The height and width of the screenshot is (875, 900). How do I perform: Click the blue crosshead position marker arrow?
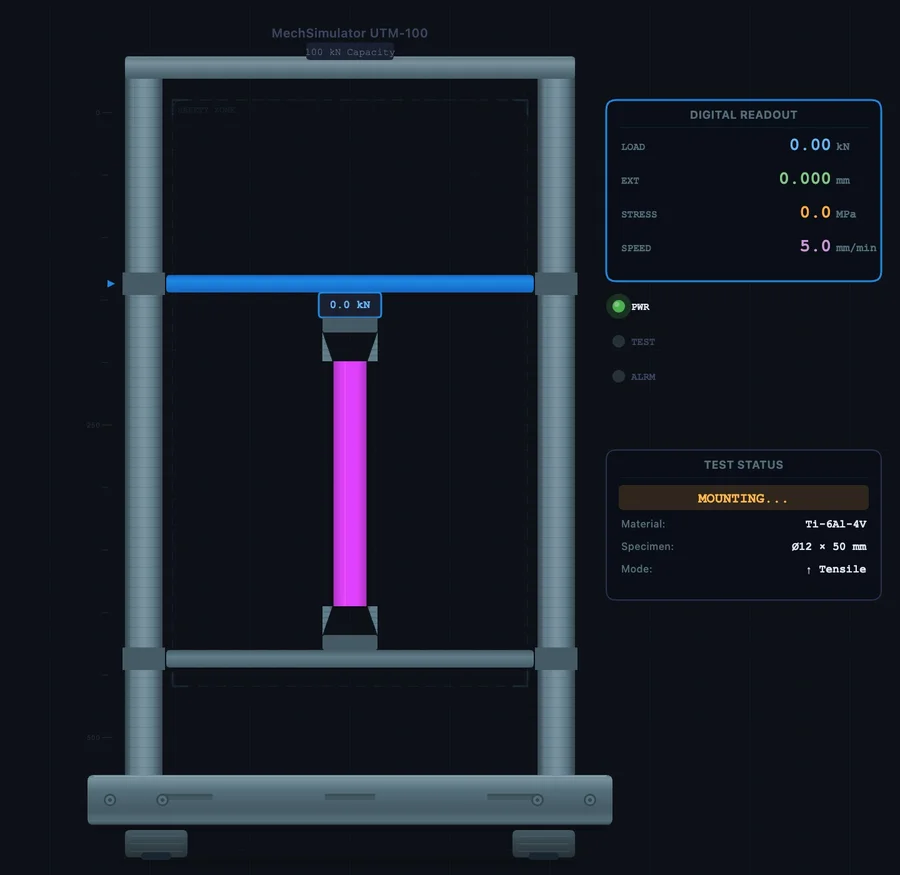[110, 283]
